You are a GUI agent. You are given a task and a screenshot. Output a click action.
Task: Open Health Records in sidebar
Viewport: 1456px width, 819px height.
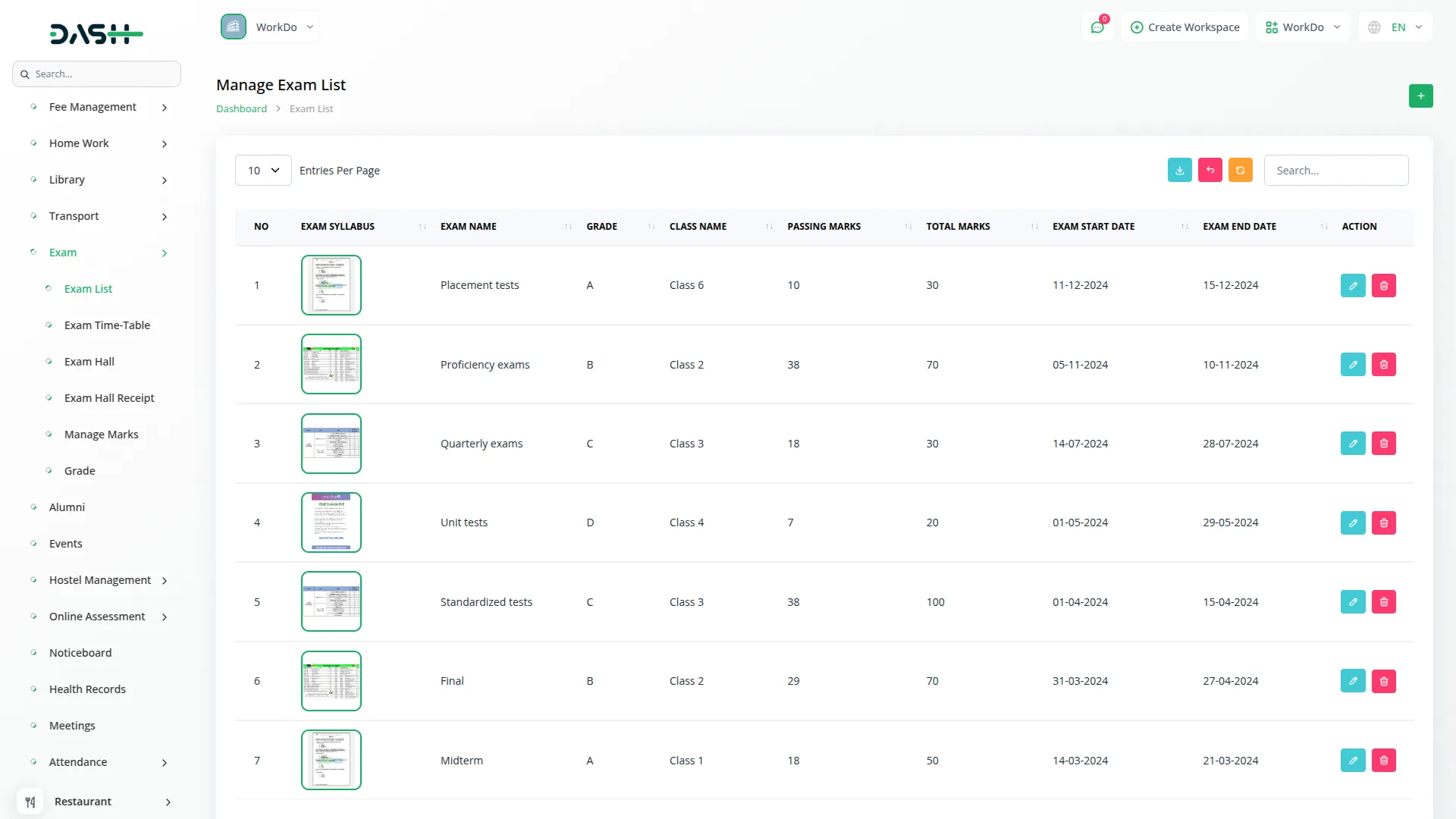87,689
